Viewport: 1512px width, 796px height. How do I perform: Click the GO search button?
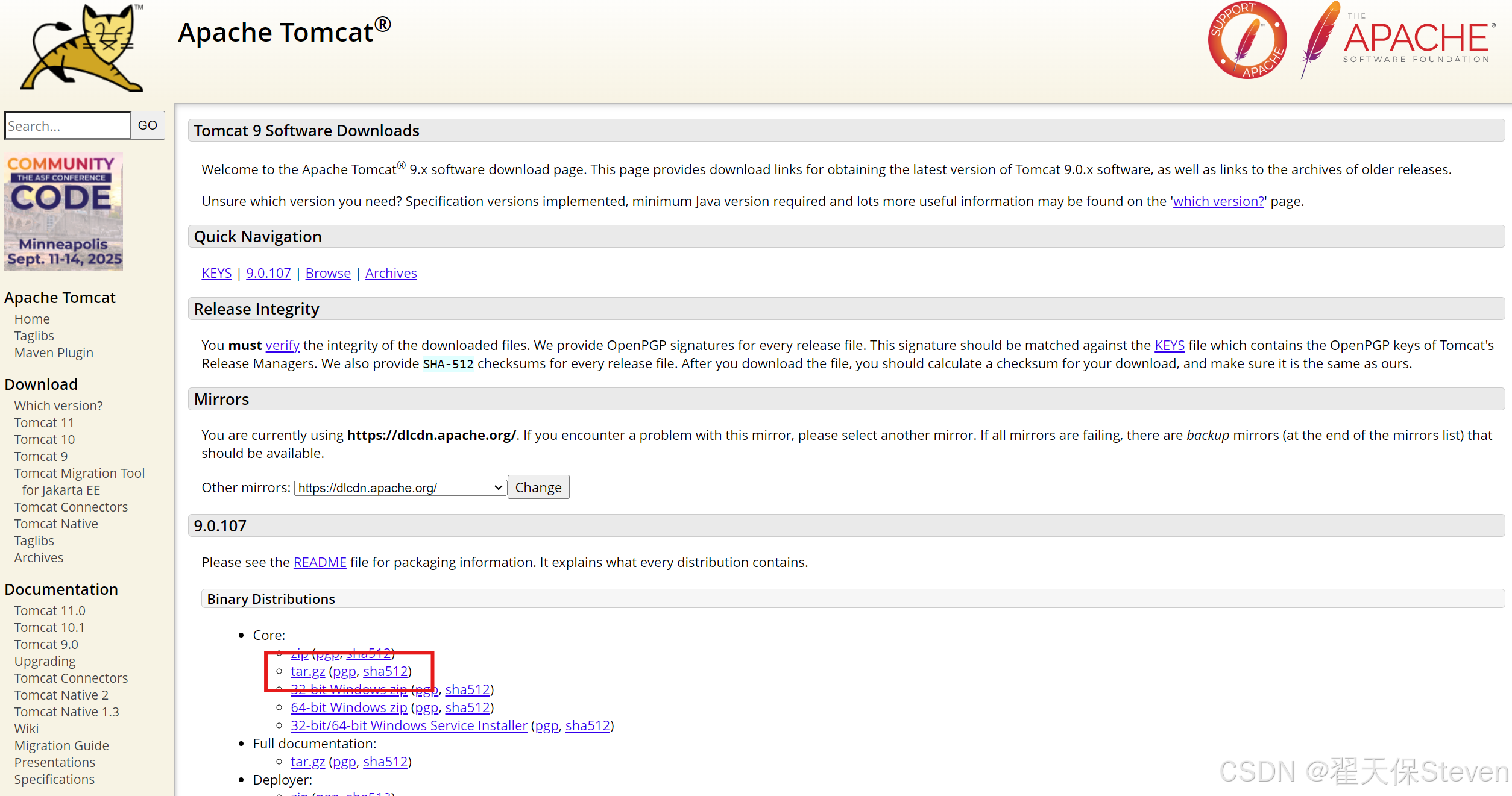click(x=148, y=125)
